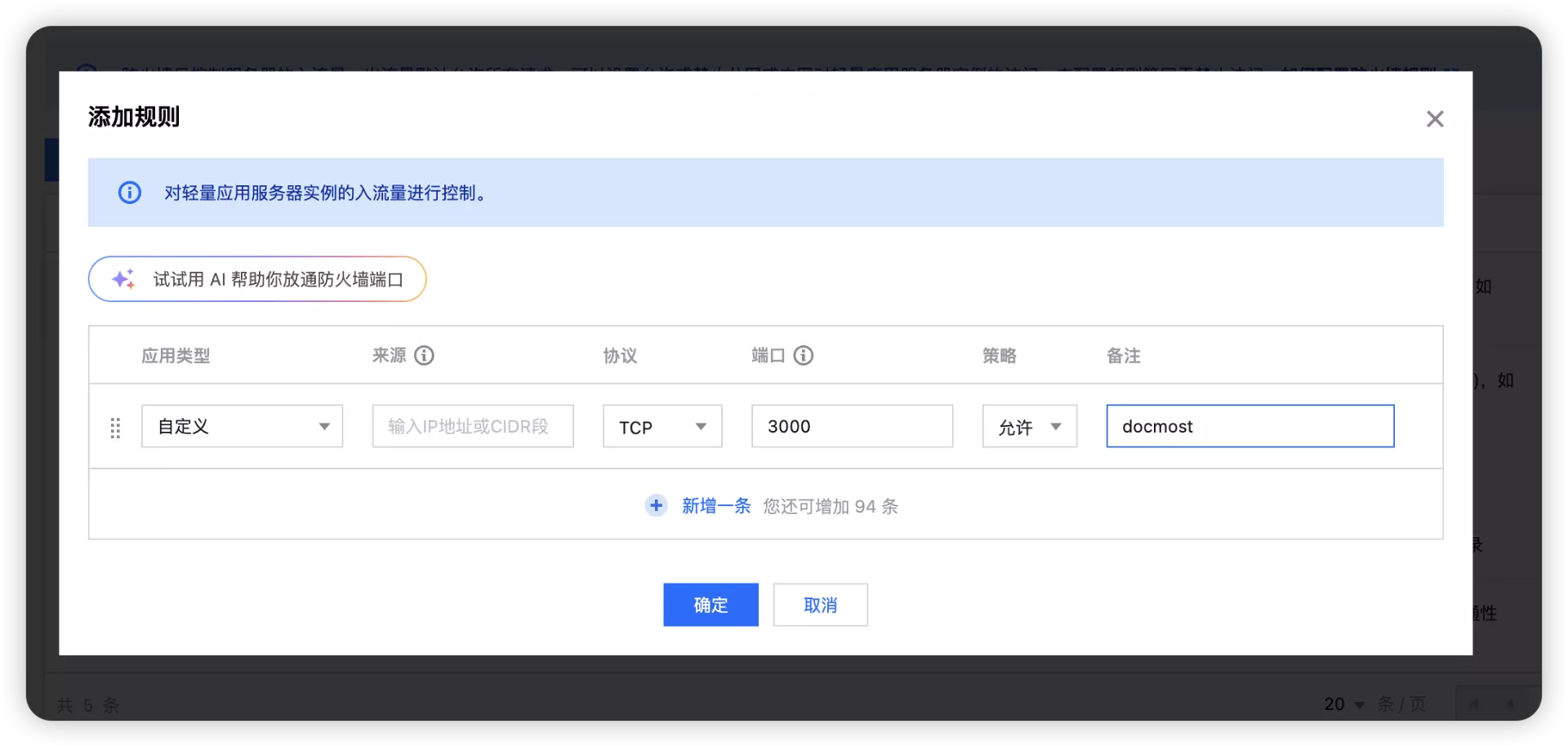Click the 您还可增加 94 条 text
Viewport: 1568px width, 746px height.
[x=831, y=506]
